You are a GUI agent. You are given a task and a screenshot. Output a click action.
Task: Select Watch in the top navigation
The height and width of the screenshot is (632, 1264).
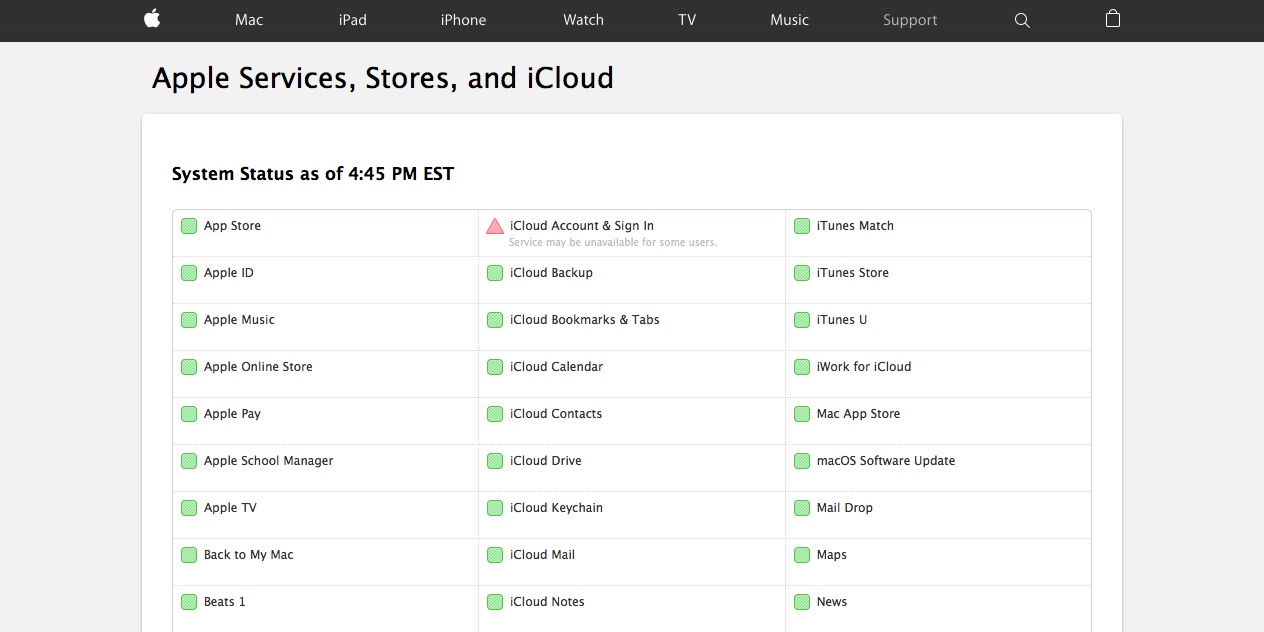583,20
